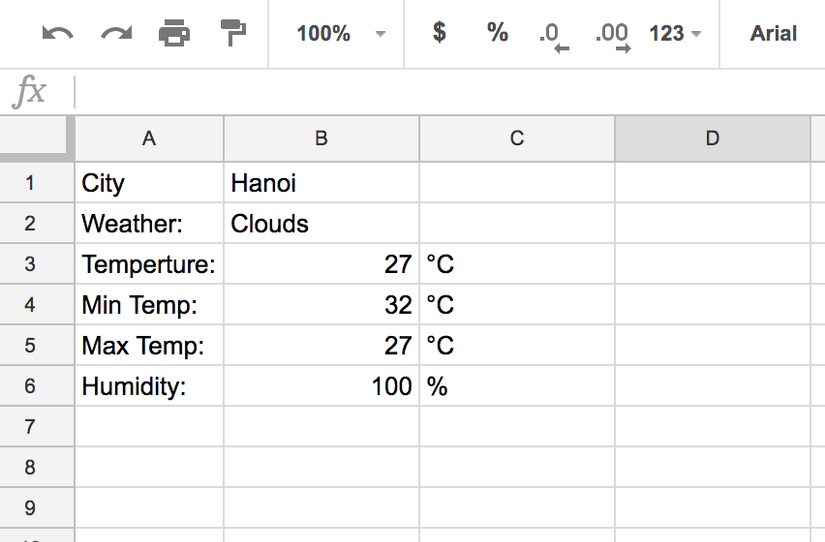Click the Humidity value cell showing 100
Screen dimensions: 825x542
pyautogui.click(x=321, y=387)
